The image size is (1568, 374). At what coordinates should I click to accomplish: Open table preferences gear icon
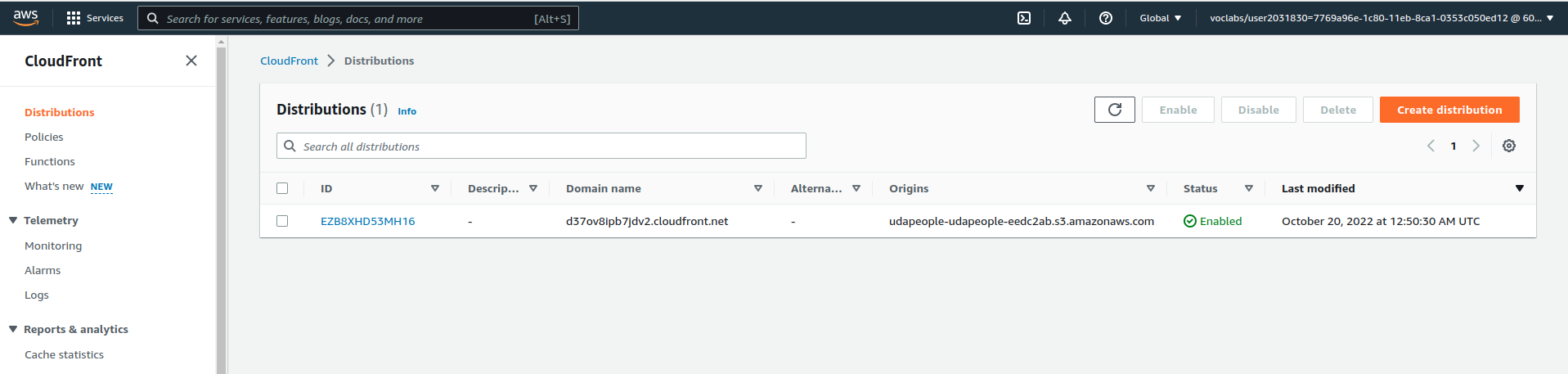(x=1509, y=146)
